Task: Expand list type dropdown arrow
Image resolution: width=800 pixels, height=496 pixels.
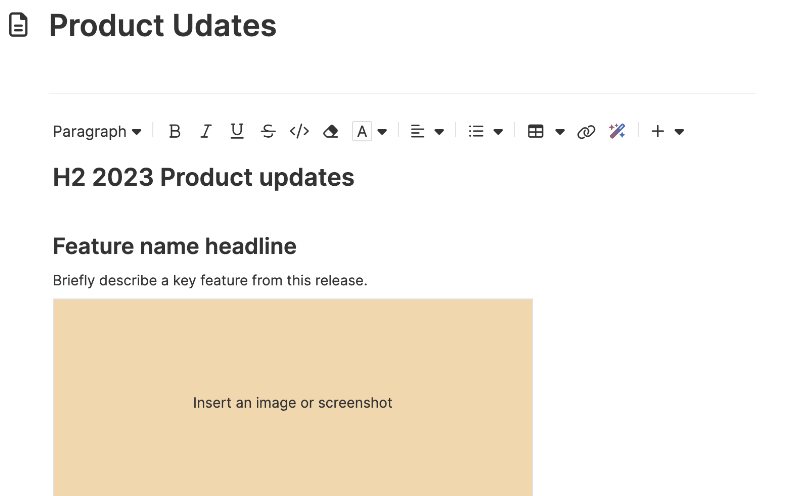Action: click(498, 132)
